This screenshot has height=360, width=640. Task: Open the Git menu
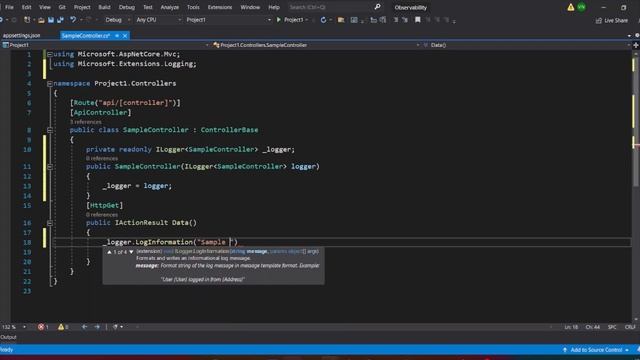click(62, 7)
